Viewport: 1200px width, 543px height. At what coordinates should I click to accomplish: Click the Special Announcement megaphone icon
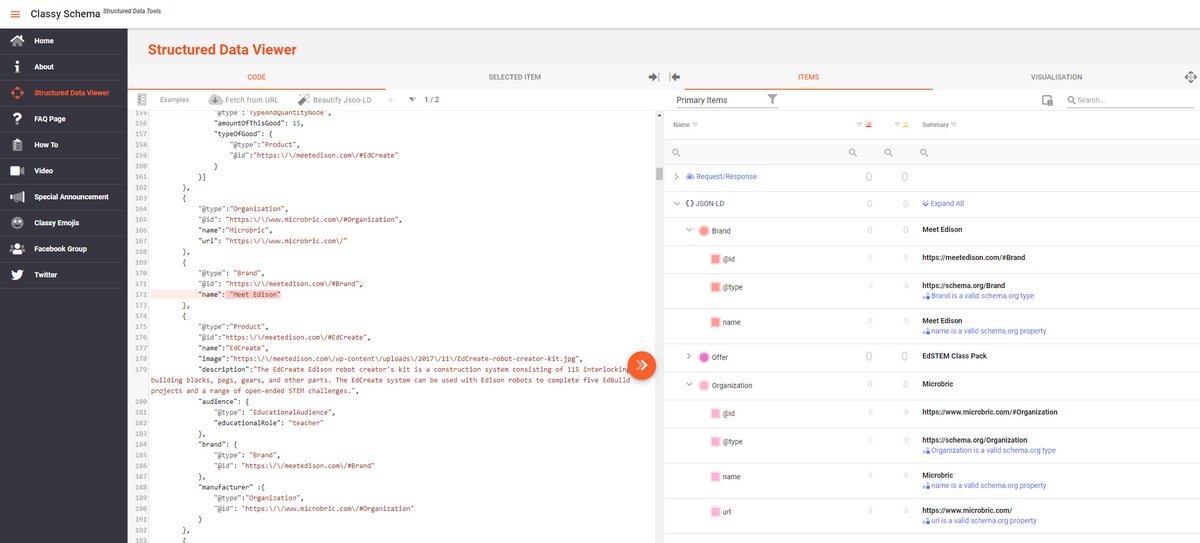[17, 197]
